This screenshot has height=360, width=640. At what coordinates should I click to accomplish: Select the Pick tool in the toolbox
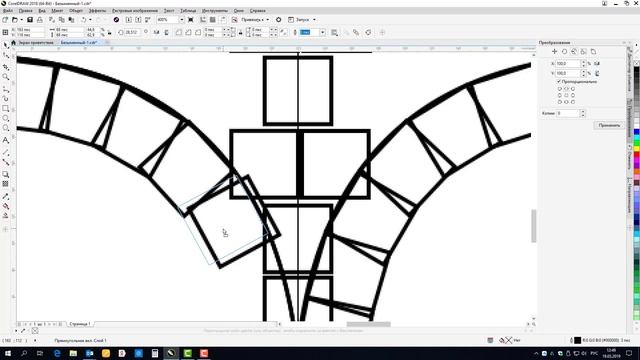click(6, 45)
